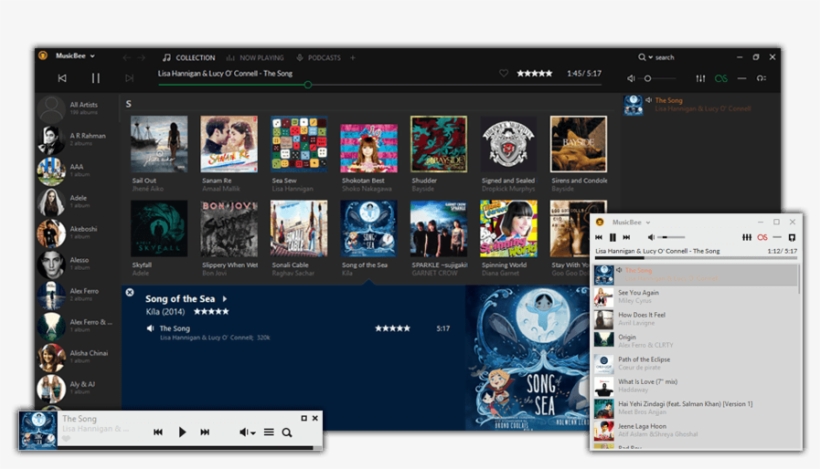820x469 pixels.
Task: Select Alesso in the artist list
Action: point(77,264)
